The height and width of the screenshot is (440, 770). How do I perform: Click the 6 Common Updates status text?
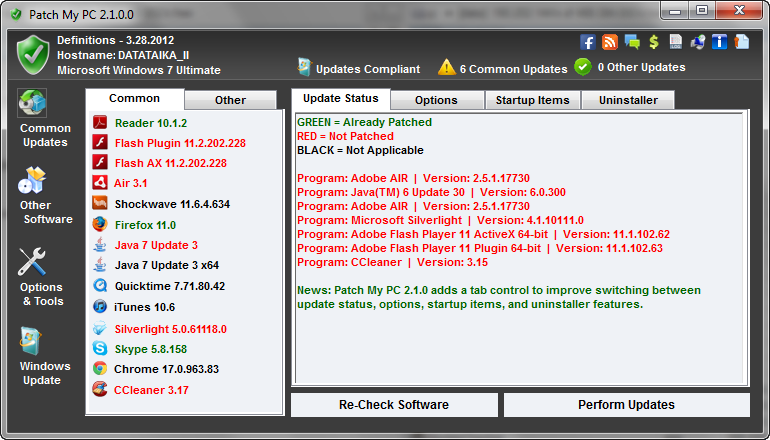pyautogui.click(x=514, y=69)
